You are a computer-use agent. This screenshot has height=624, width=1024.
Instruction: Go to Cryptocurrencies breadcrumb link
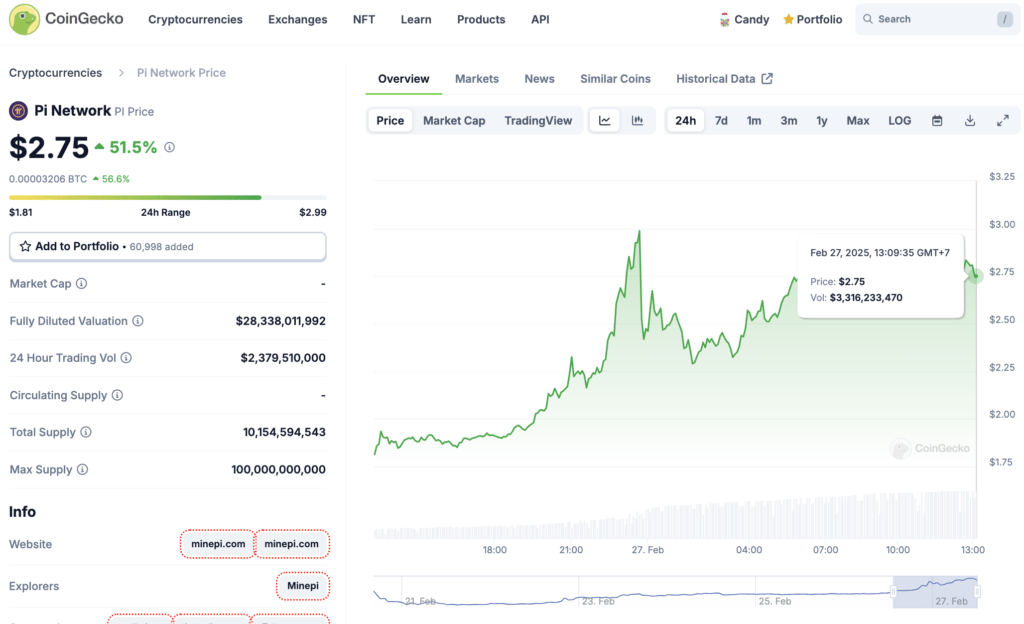(56, 73)
